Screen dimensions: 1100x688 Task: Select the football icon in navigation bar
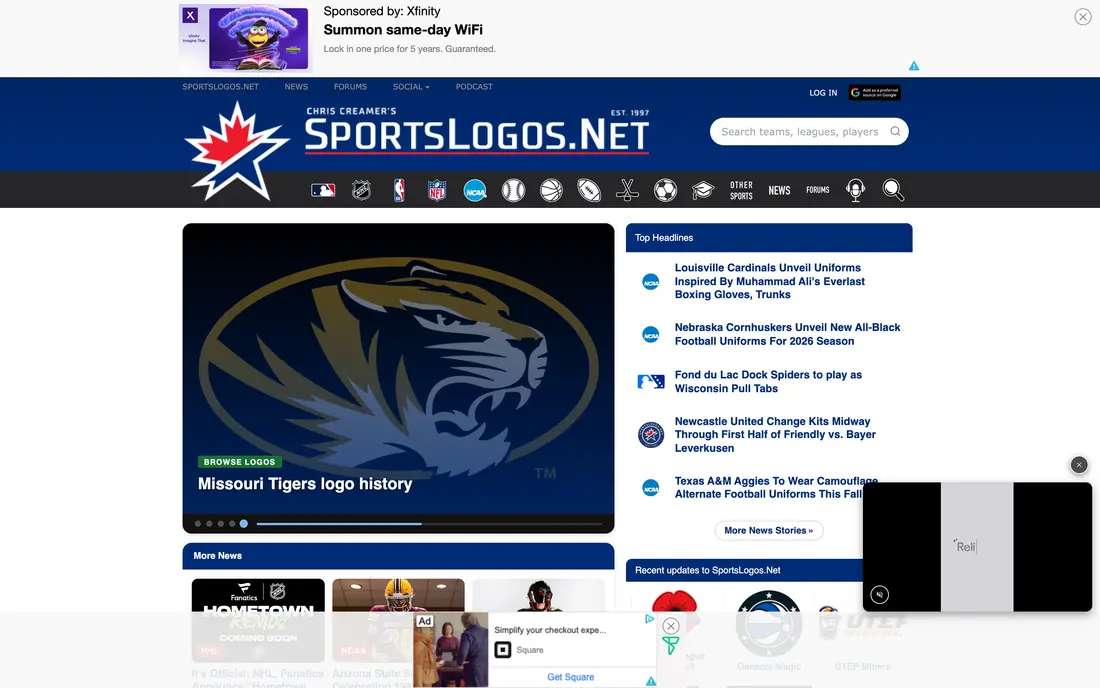pyautogui.click(x=589, y=190)
